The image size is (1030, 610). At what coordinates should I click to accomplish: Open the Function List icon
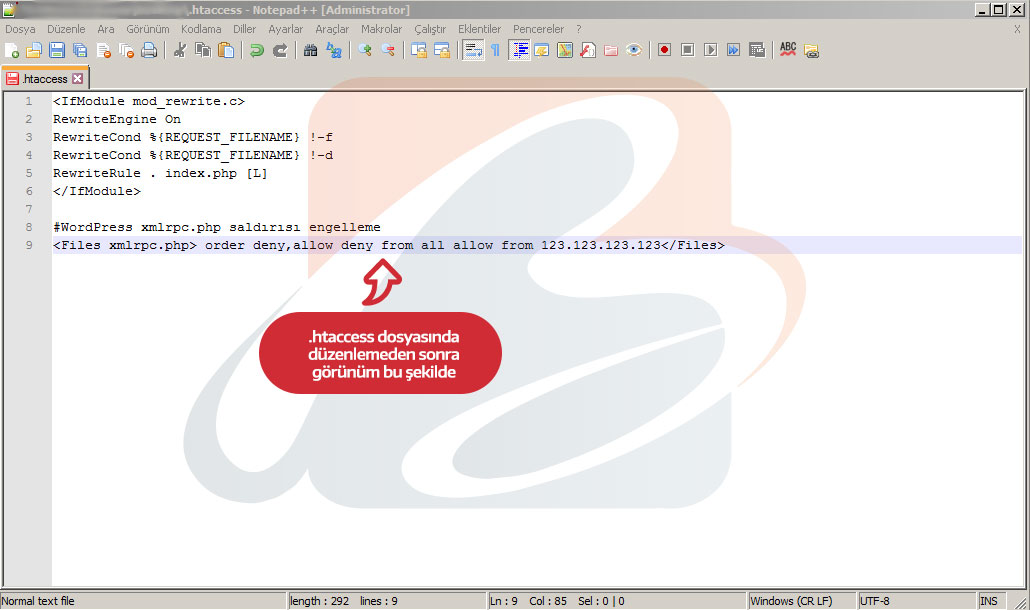[x=588, y=51]
